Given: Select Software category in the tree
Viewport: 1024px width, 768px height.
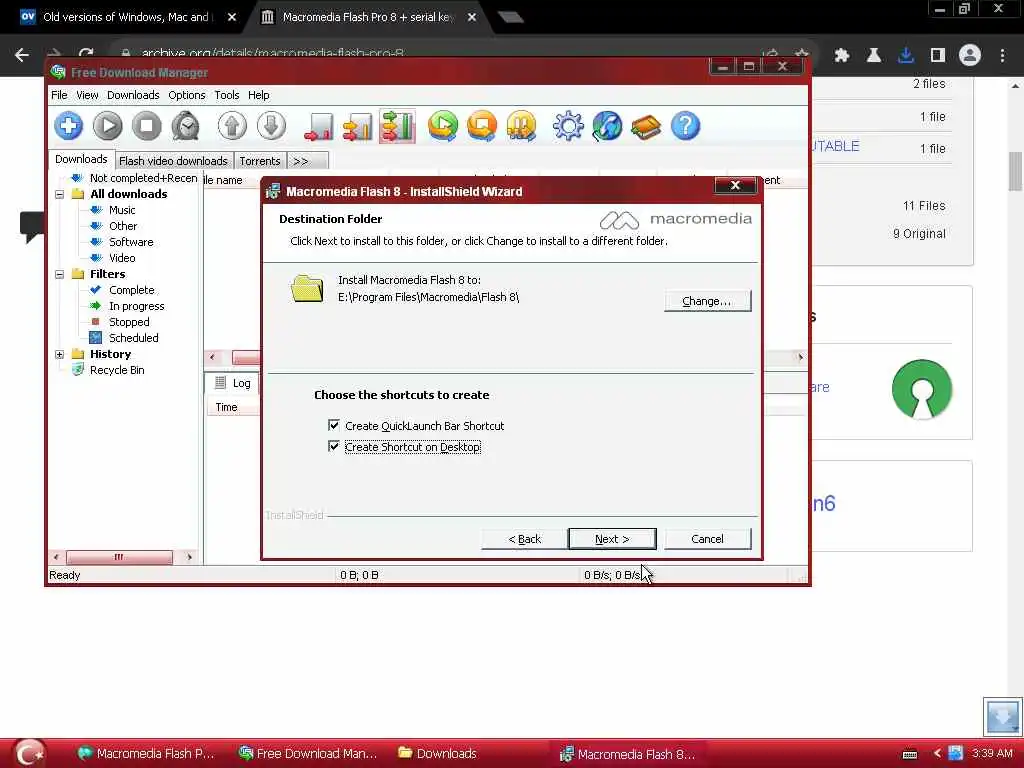Looking at the screenshot, I should [131, 242].
